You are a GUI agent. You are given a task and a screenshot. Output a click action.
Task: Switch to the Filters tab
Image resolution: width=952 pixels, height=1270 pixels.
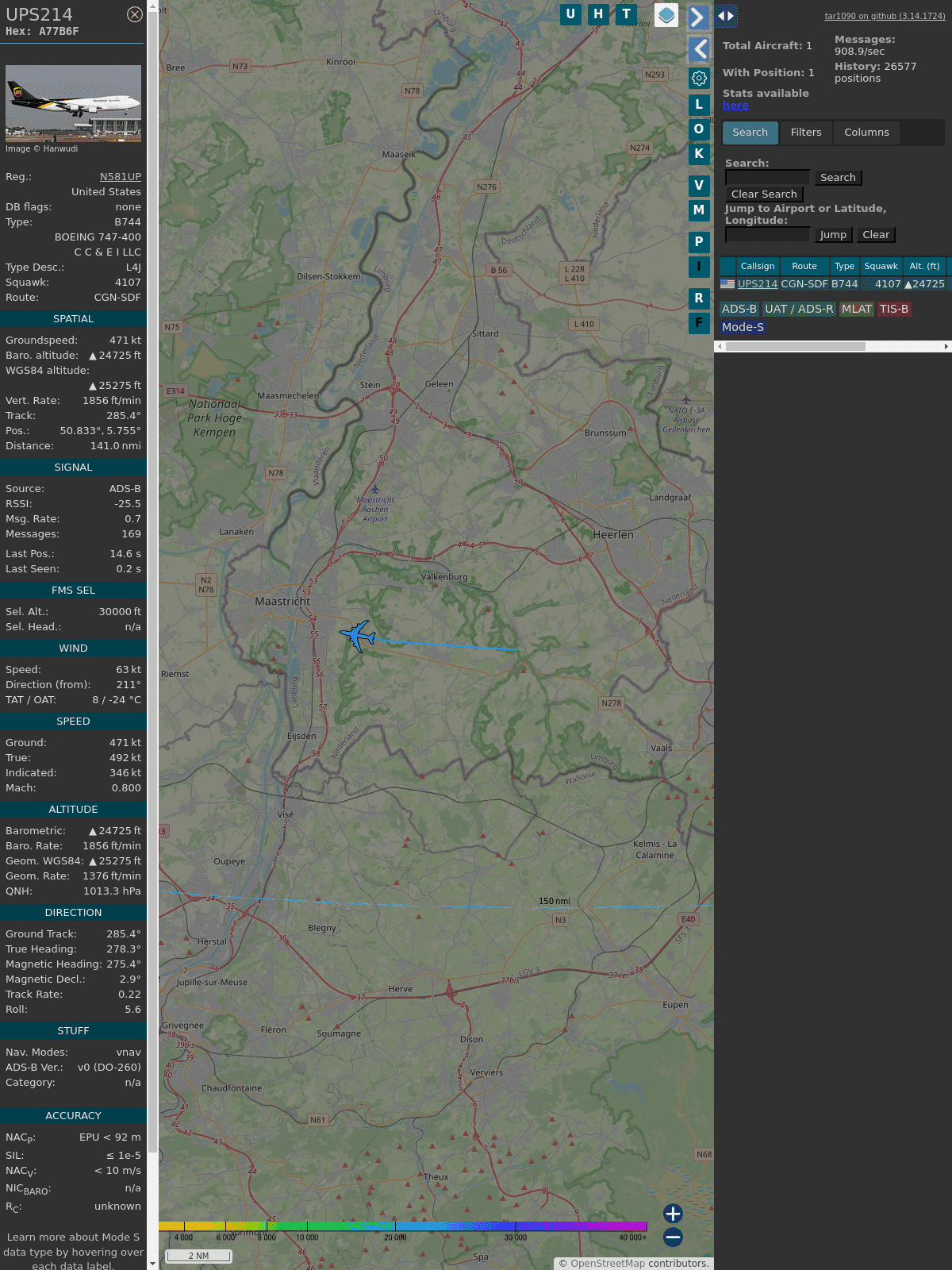coord(806,133)
